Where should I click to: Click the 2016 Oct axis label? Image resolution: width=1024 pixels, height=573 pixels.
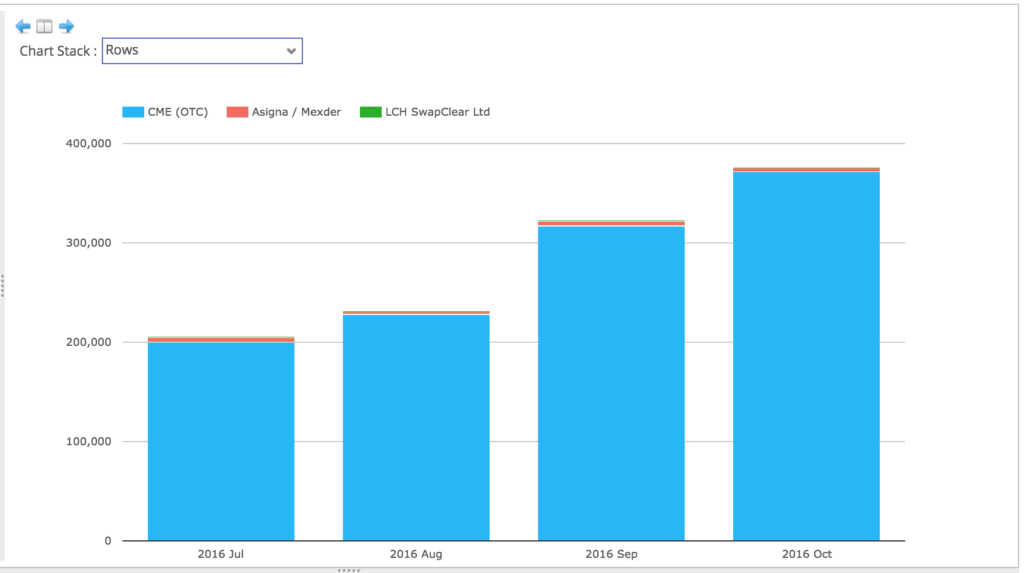[807, 554]
